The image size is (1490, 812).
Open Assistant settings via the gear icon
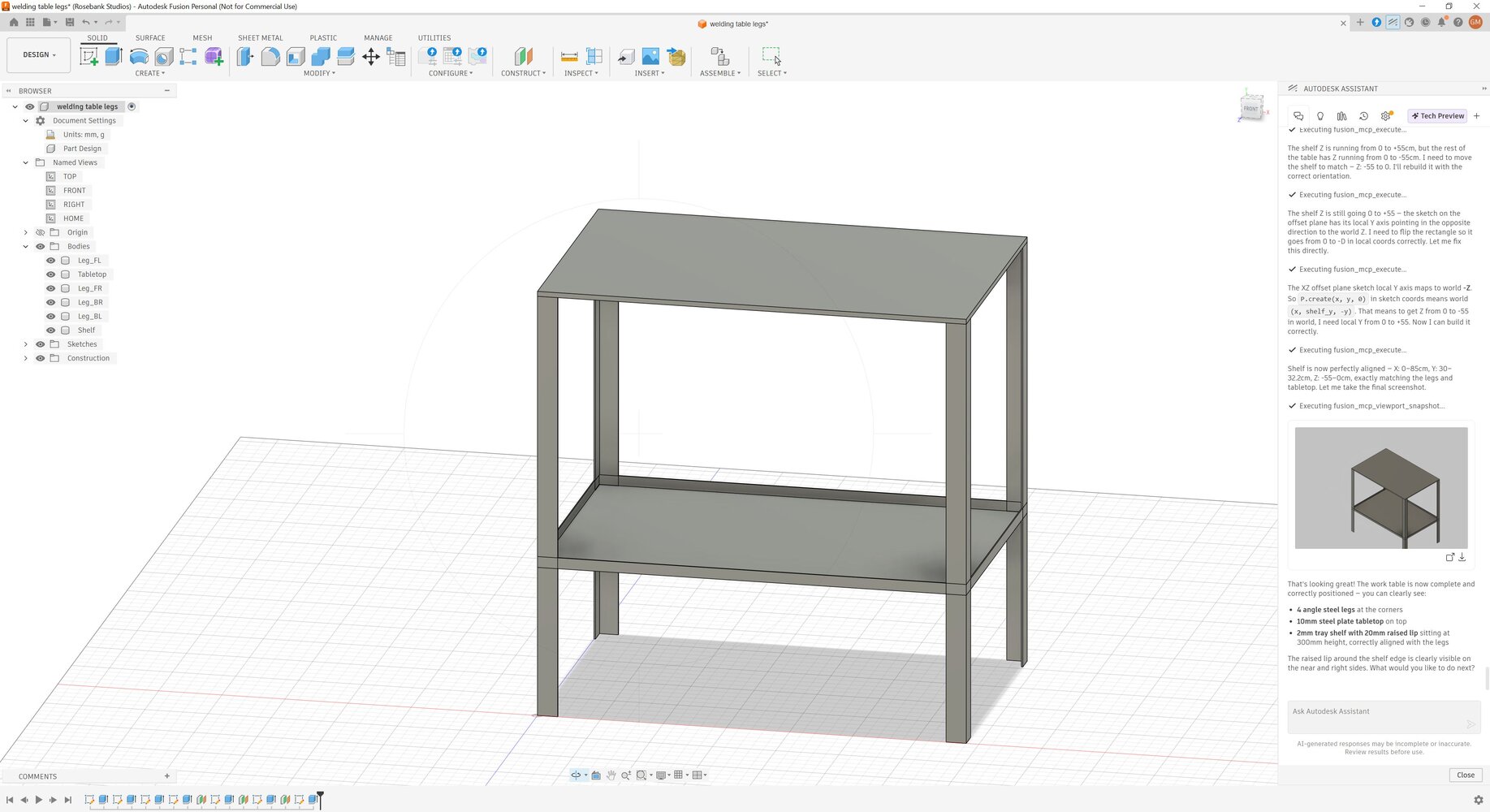pyautogui.click(x=1385, y=116)
